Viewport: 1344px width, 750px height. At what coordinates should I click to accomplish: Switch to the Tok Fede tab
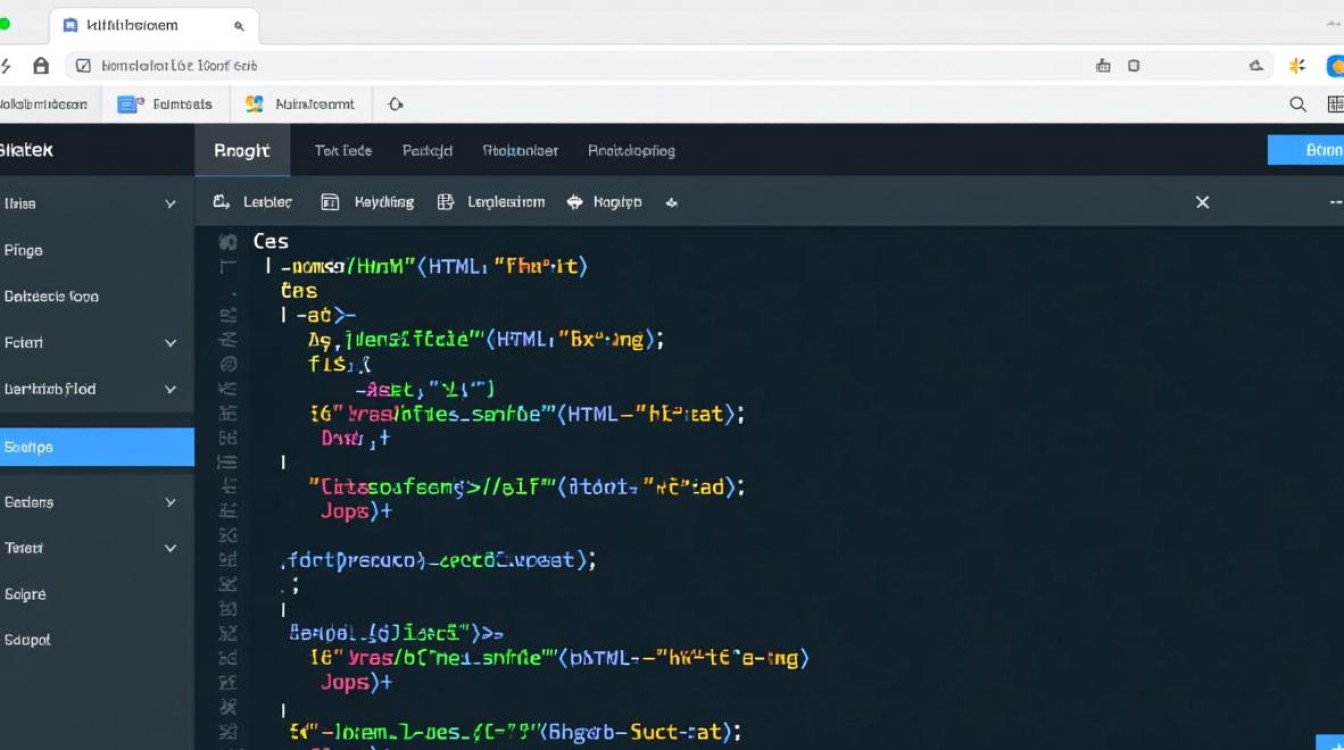(343, 150)
